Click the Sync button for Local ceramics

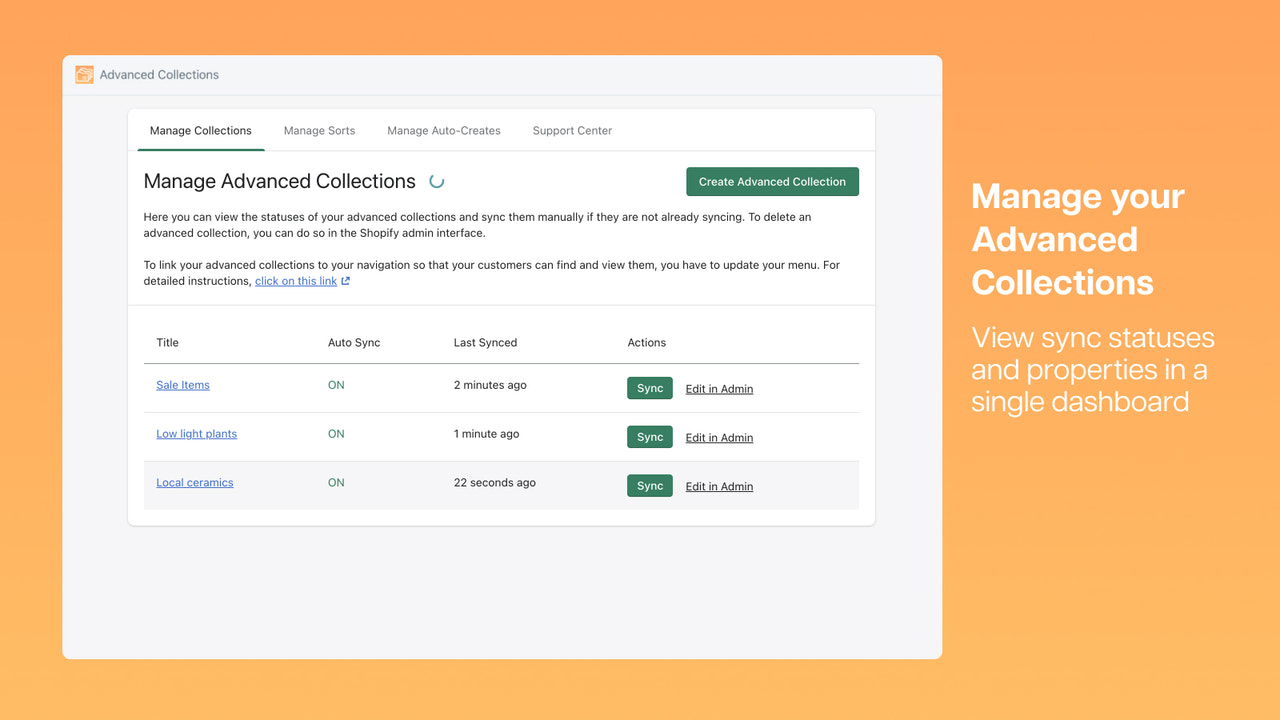(x=650, y=485)
